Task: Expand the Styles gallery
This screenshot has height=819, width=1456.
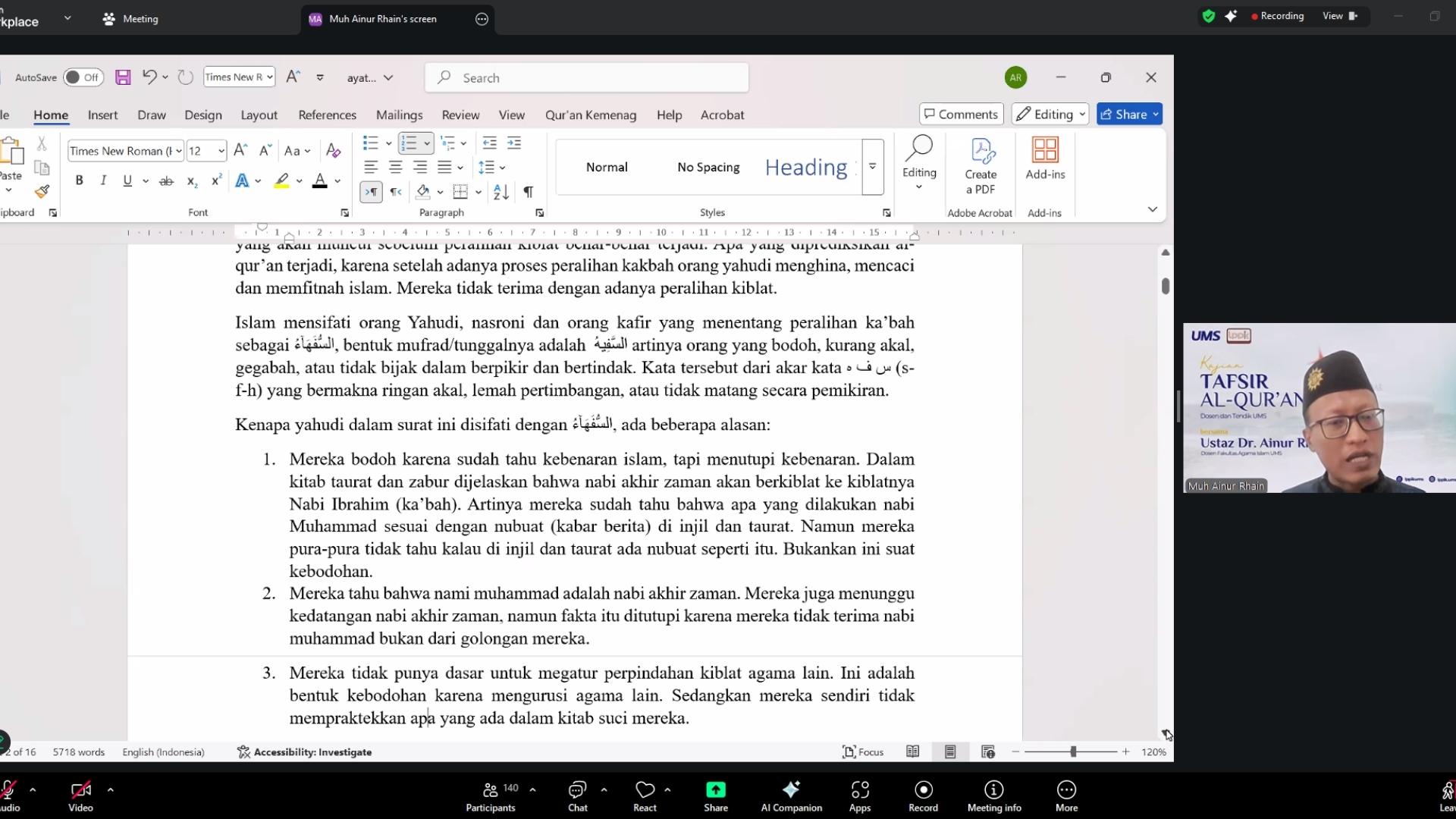Action: [873, 167]
